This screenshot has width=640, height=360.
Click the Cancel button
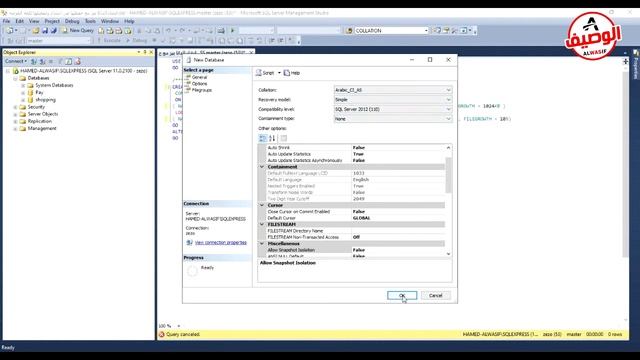pyautogui.click(x=436, y=296)
